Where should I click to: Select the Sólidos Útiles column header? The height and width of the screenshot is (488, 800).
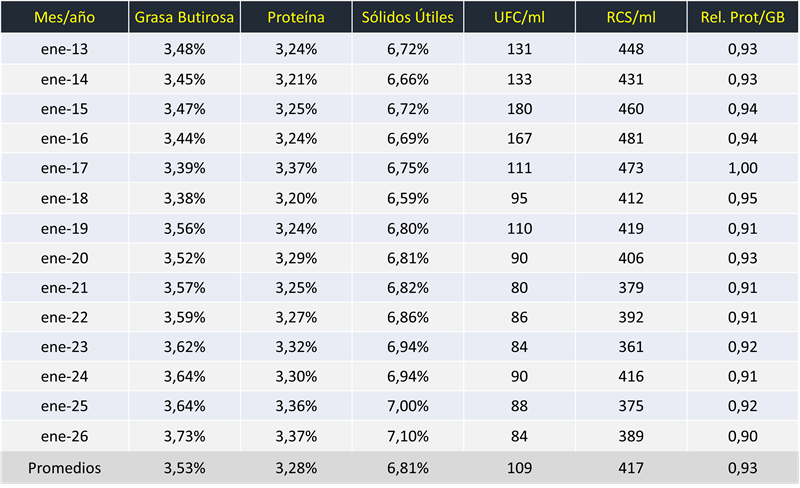coord(407,18)
